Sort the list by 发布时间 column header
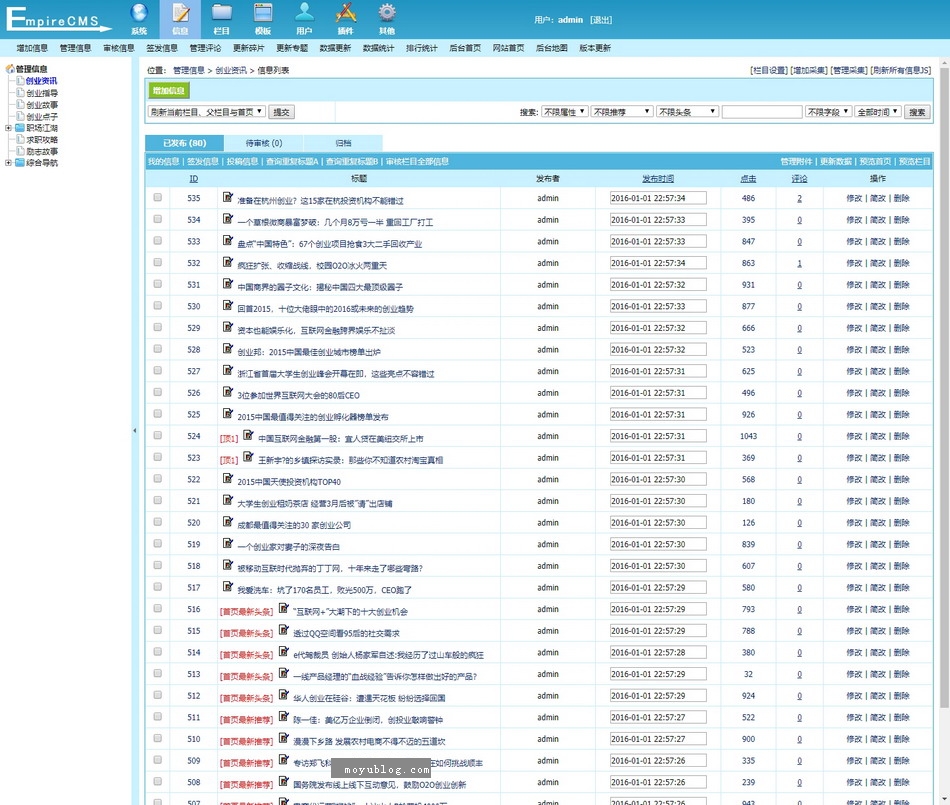 pyautogui.click(x=658, y=179)
